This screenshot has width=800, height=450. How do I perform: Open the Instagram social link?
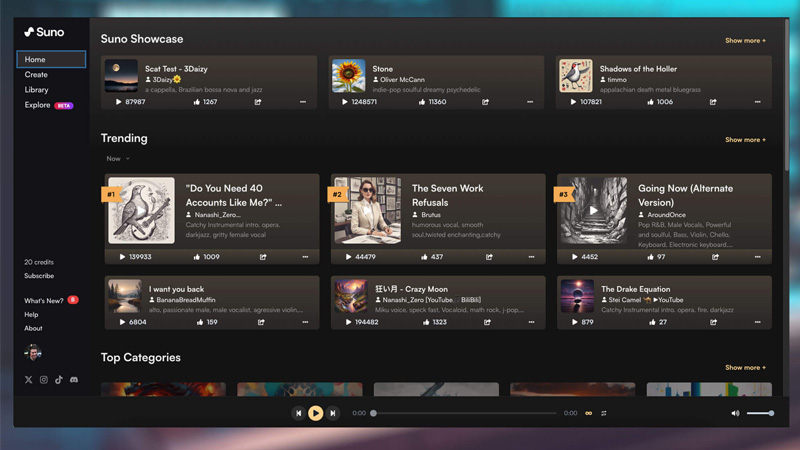tap(44, 380)
